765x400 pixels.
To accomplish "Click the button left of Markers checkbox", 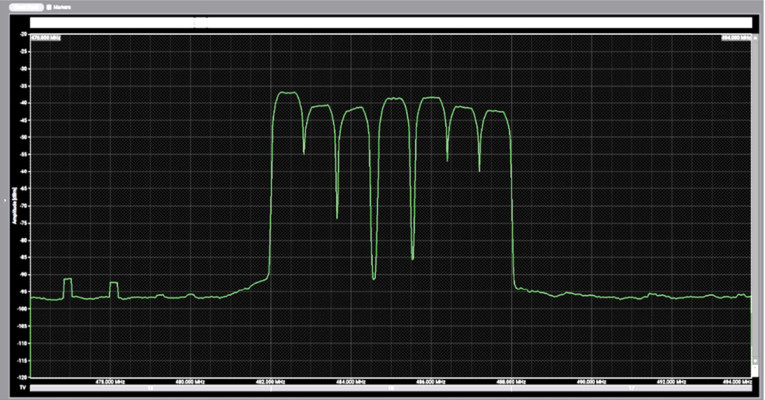I will (x=28, y=6).
